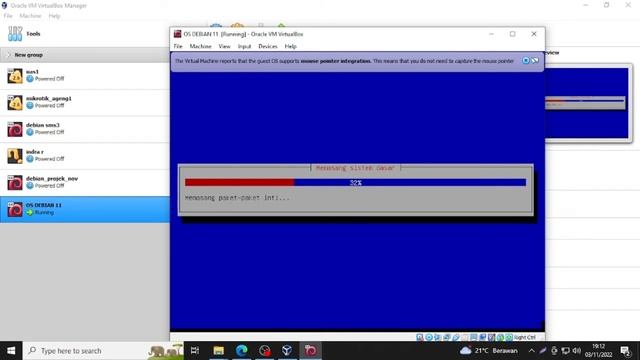Open Machine menu in OS DEBIAN 11 window

click(200, 47)
